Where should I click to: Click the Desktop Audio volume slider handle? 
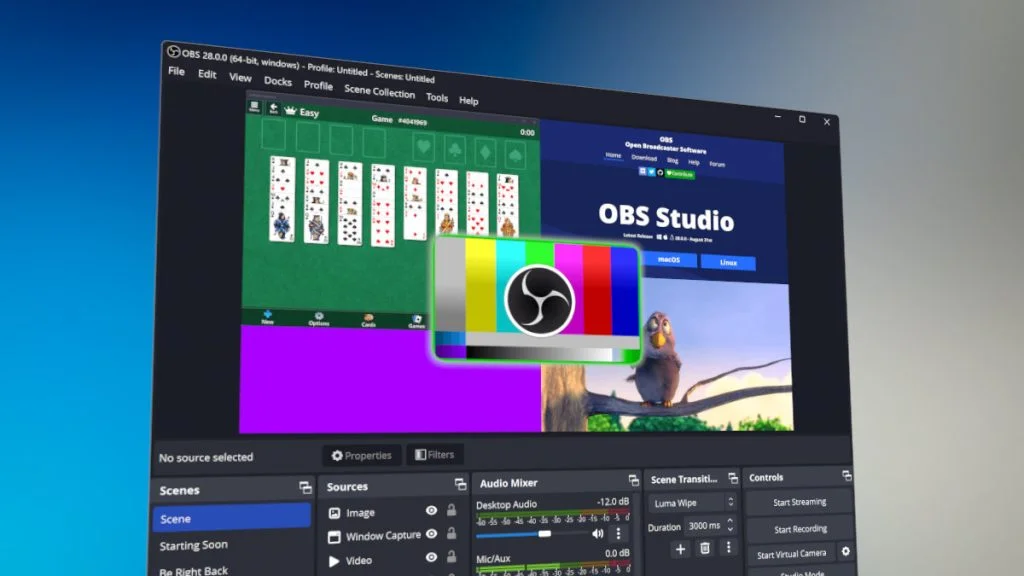click(544, 534)
